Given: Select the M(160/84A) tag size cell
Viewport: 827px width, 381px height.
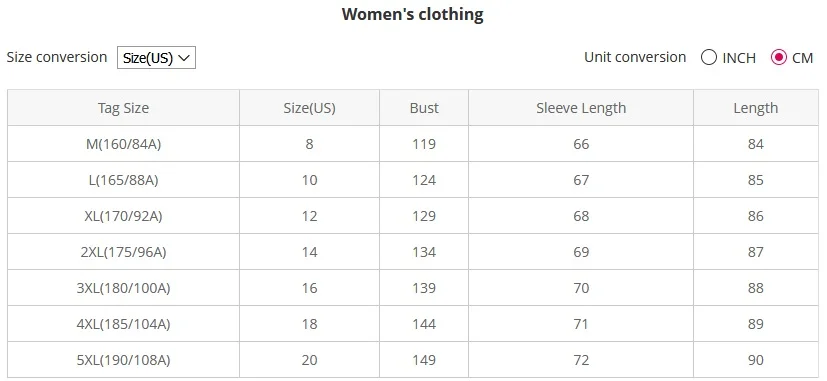Looking at the screenshot, I should pos(123,144).
